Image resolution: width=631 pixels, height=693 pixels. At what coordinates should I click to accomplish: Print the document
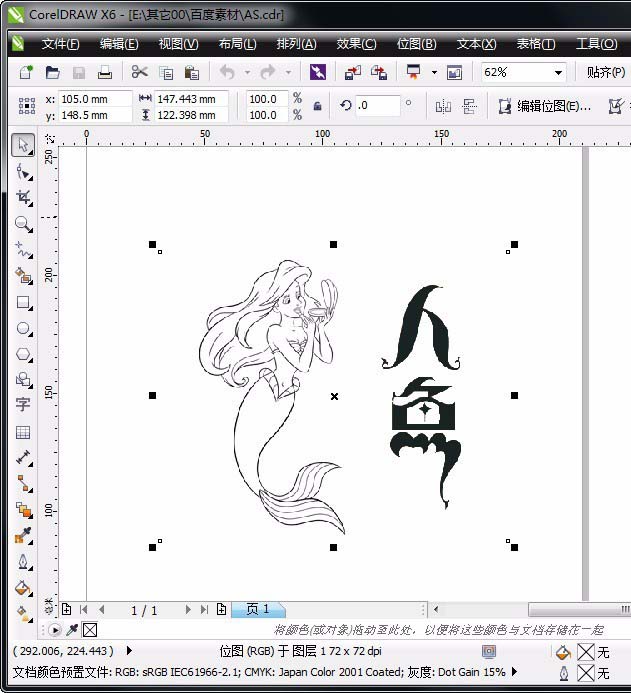[x=105, y=72]
